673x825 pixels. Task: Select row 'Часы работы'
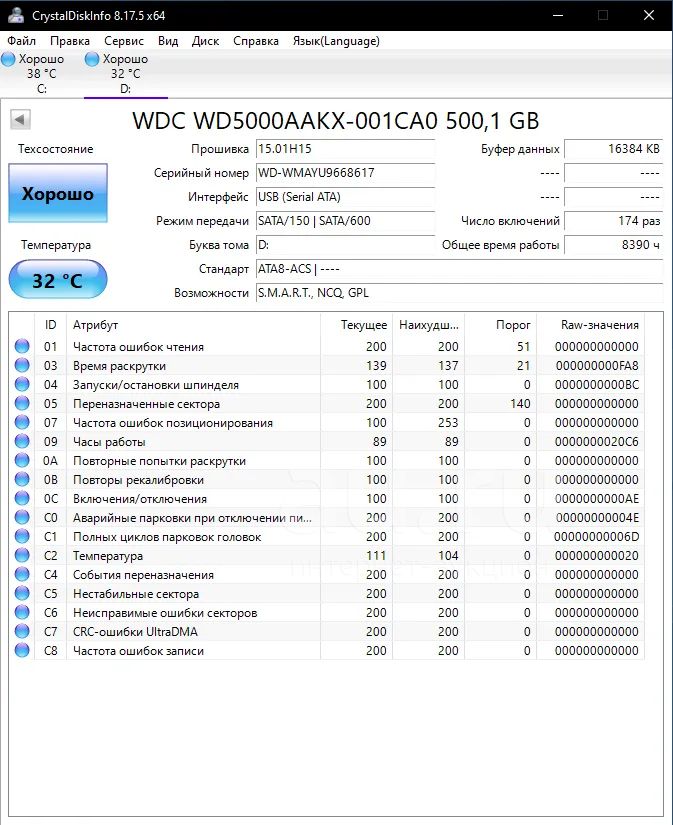pos(327,441)
